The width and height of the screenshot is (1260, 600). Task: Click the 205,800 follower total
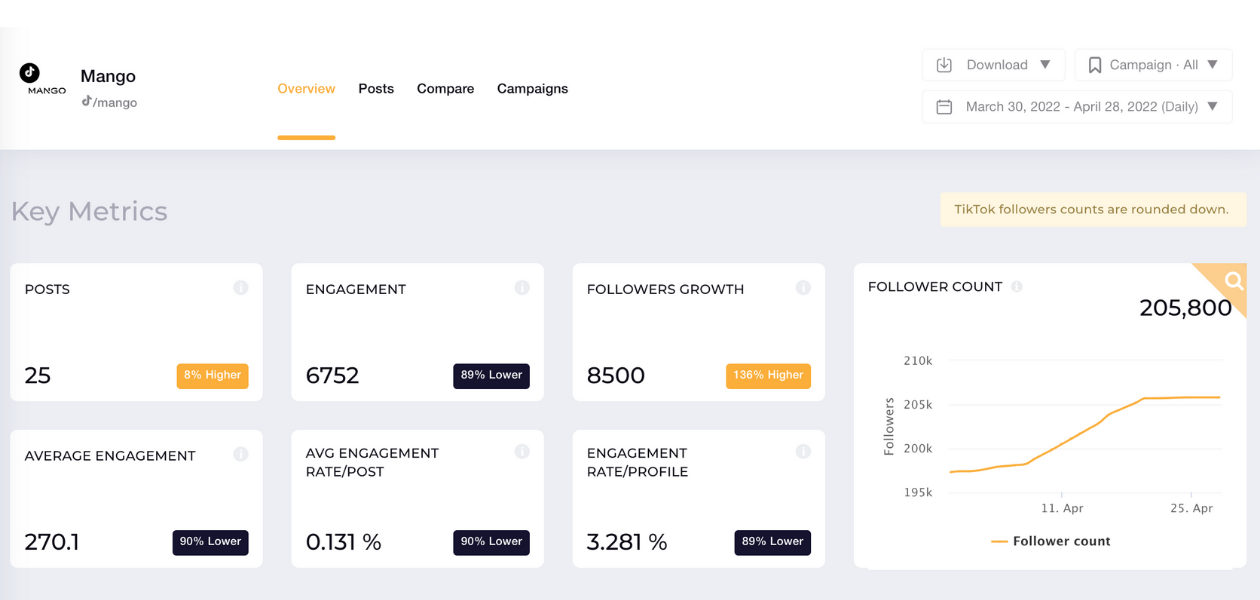point(1185,309)
